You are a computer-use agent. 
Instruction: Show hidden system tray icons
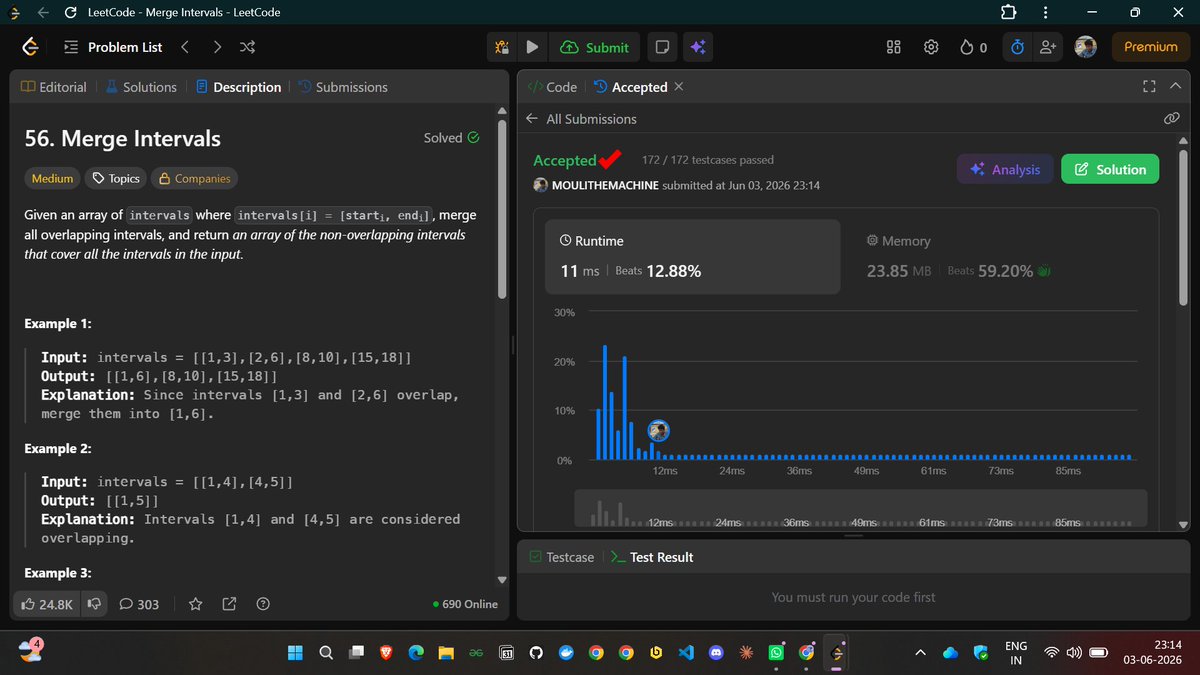coord(920,653)
